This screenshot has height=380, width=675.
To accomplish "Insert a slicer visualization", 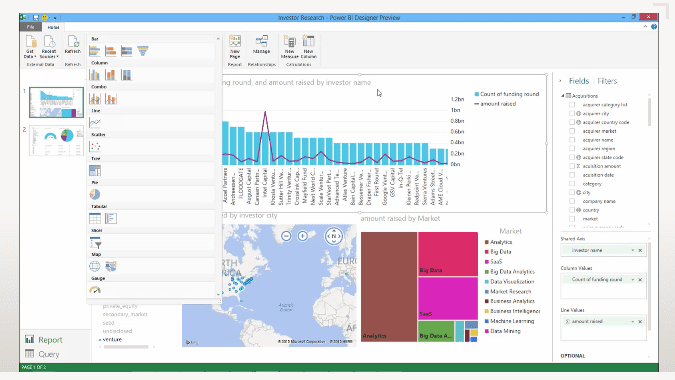I will [x=95, y=243].
